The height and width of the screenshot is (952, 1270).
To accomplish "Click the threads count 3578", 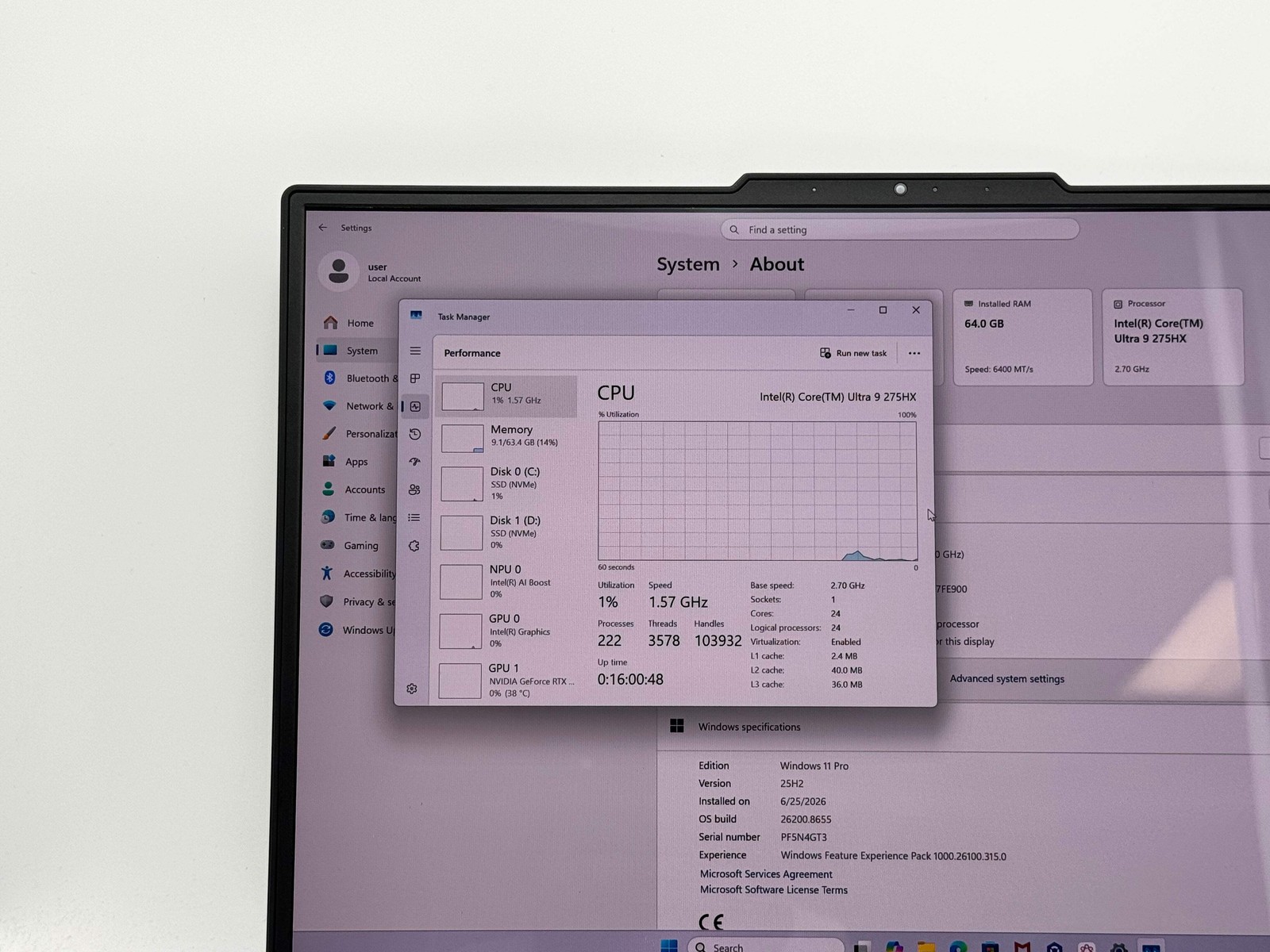I will (x=664, y=640).
